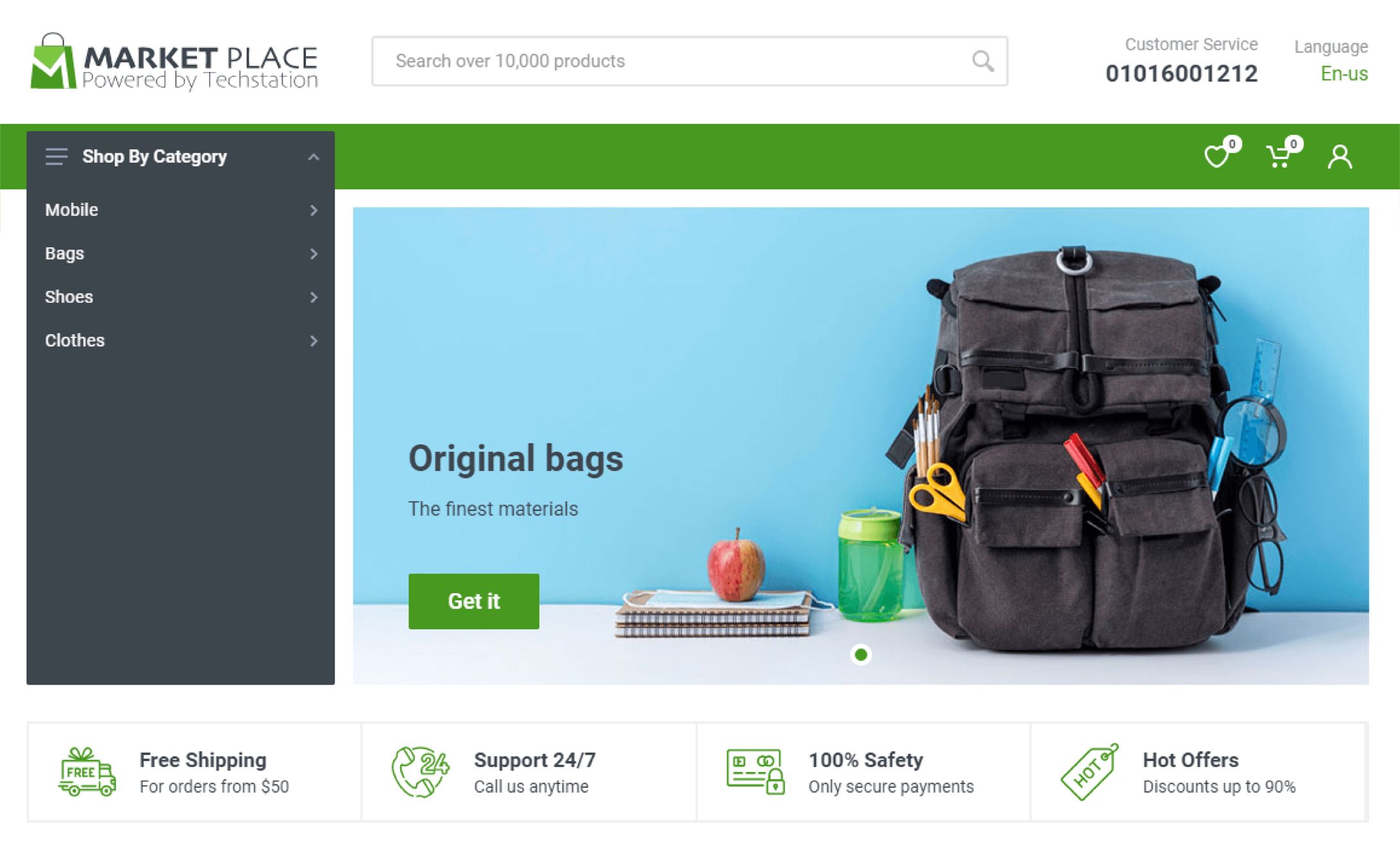1400x862 pixels.
Task: Click the secure payment card icon
Action: click(756, 771)
